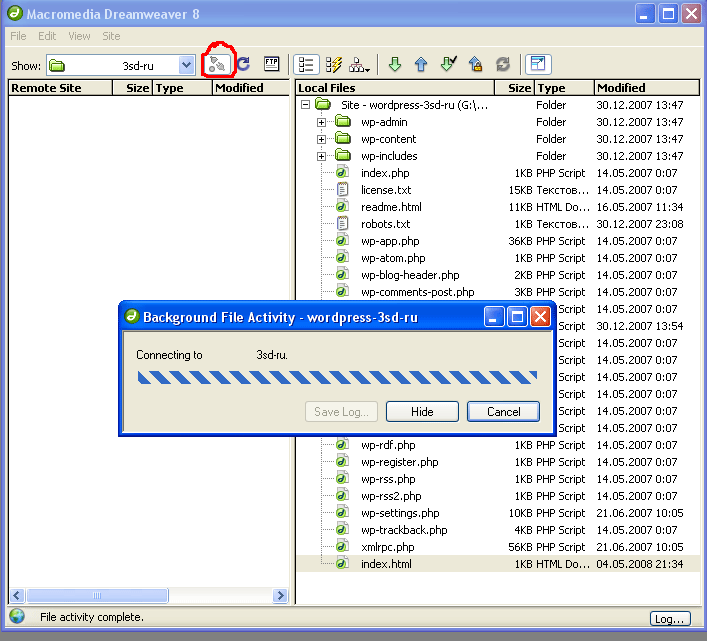Click the folder icon in the Show box
The height and width of the screenshot is (641, 707).
[x=57, y=66]
